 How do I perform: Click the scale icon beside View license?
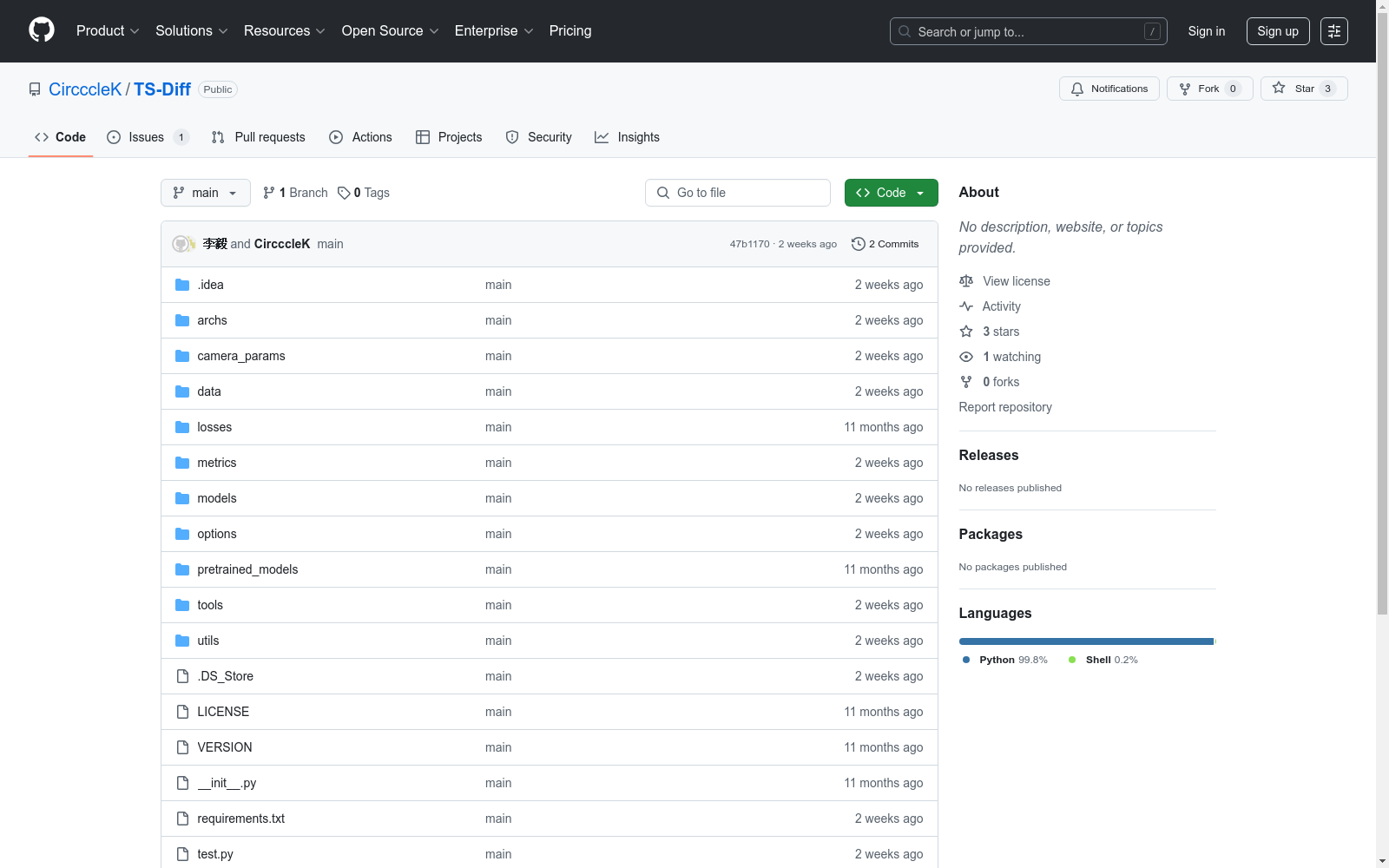point(966,281)
